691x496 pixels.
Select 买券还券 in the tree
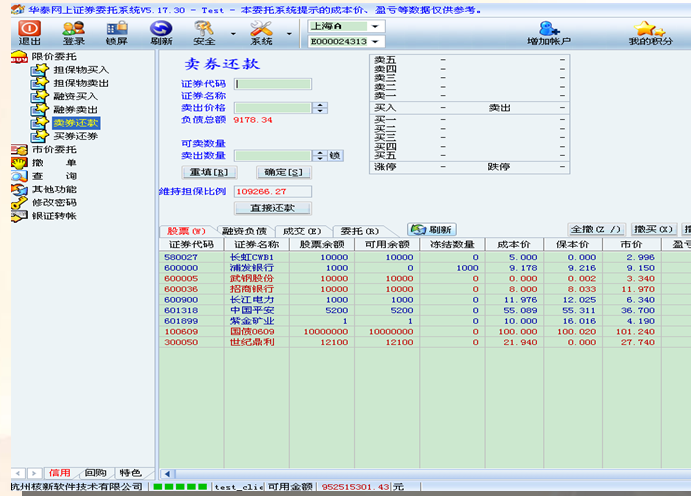coord(75,136)
